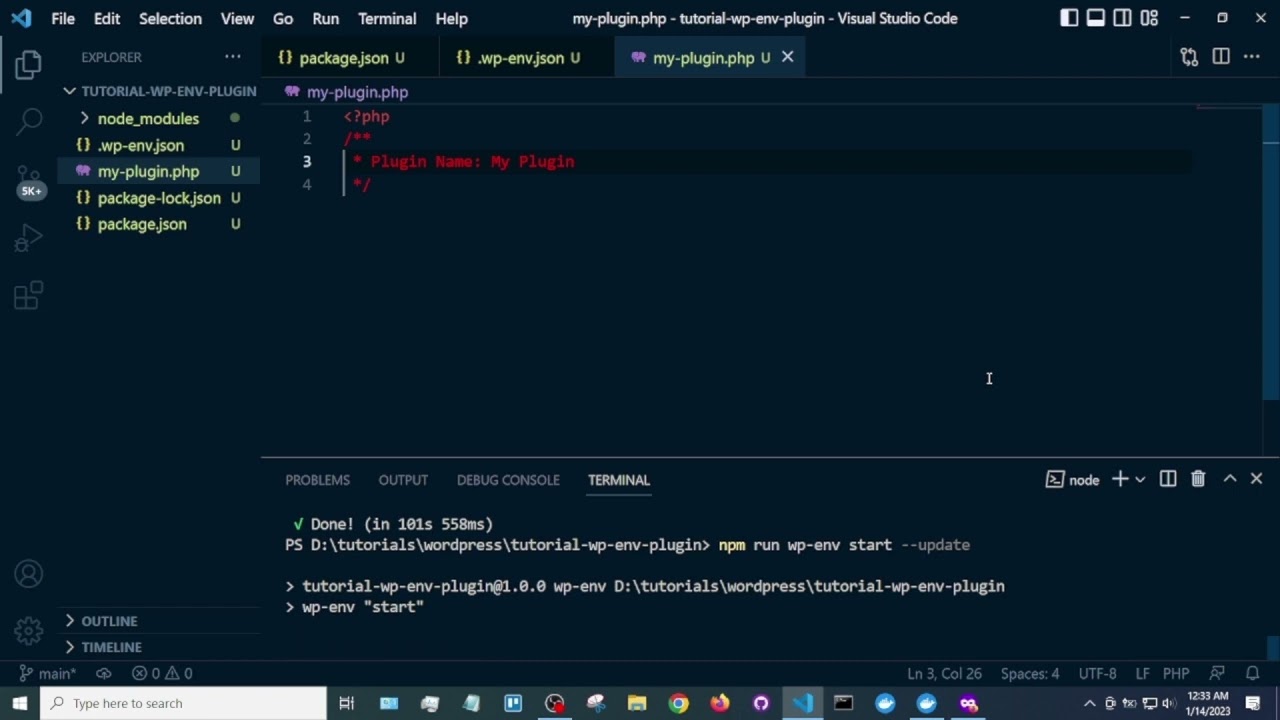
Task: Collapse the TUTORIAL-WP-ENV-PLUGIN folder section
Action: click(x=160, y=91)
